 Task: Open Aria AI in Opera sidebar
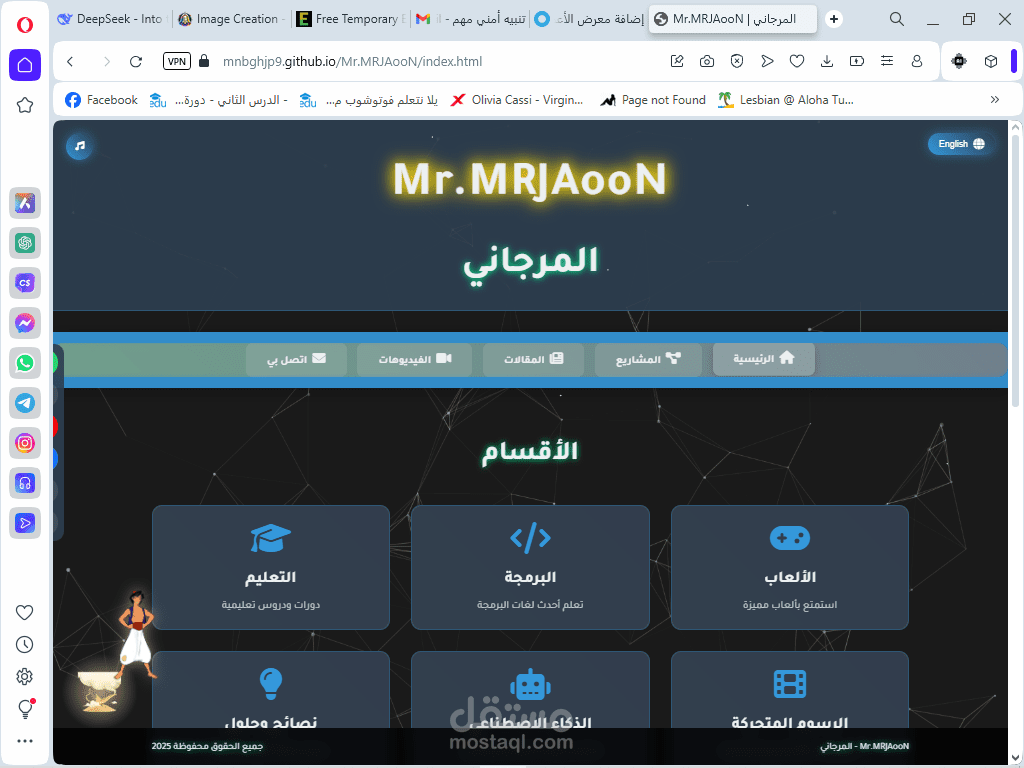pyautogui.click(x=25, y=203)
